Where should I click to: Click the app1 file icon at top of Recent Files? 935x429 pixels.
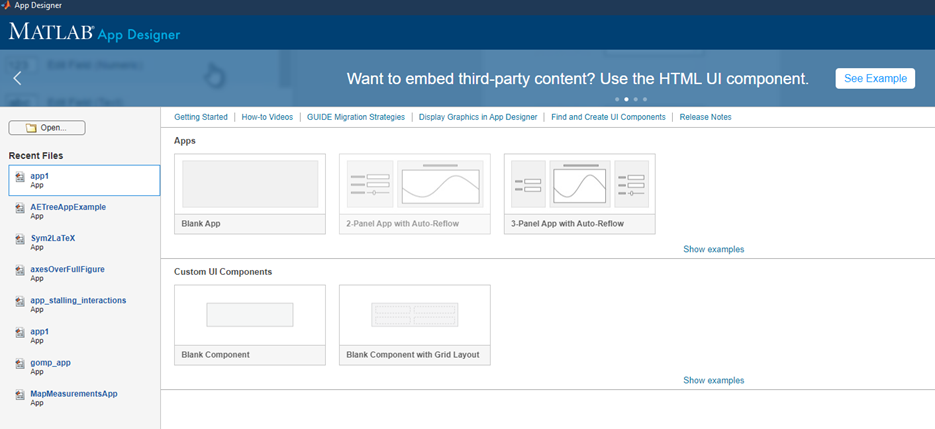tap(20, 177)
